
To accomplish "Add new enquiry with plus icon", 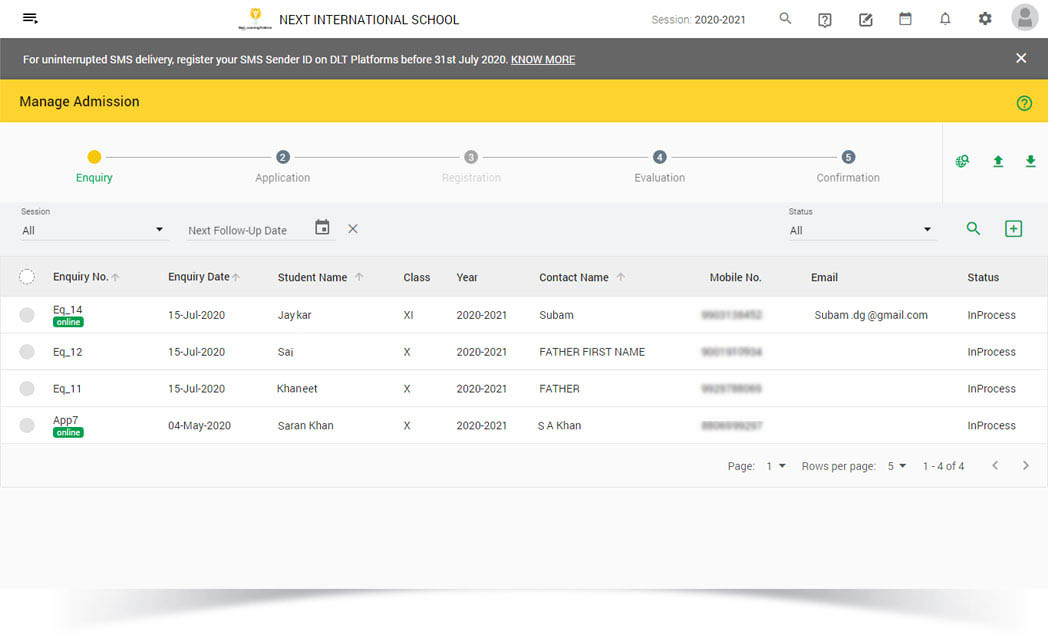I will tap(1013, 229).
